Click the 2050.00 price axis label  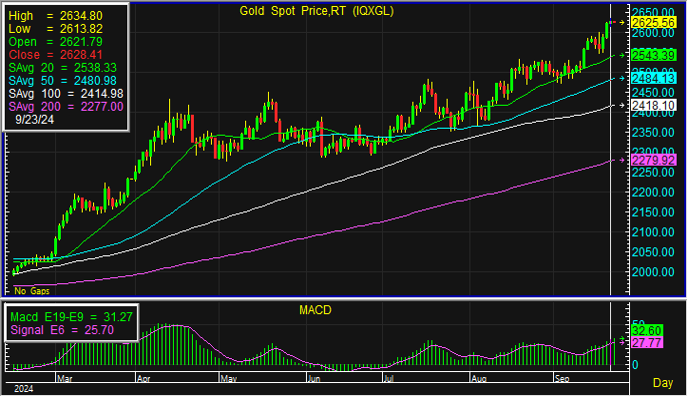coord(653,252)
